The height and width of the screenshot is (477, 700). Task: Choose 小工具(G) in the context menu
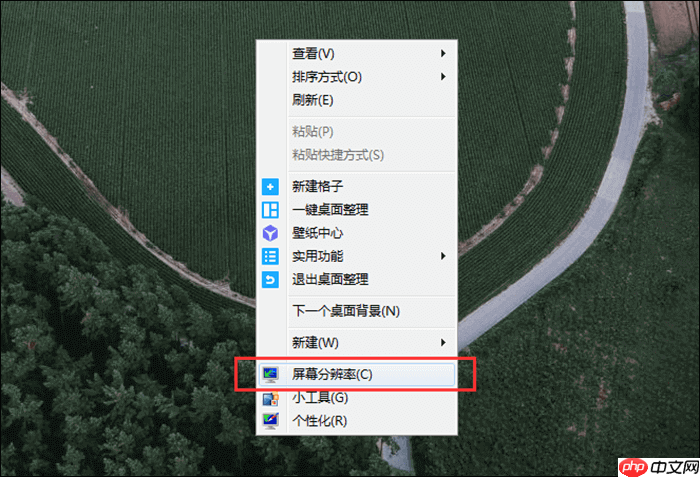point(356,398)
